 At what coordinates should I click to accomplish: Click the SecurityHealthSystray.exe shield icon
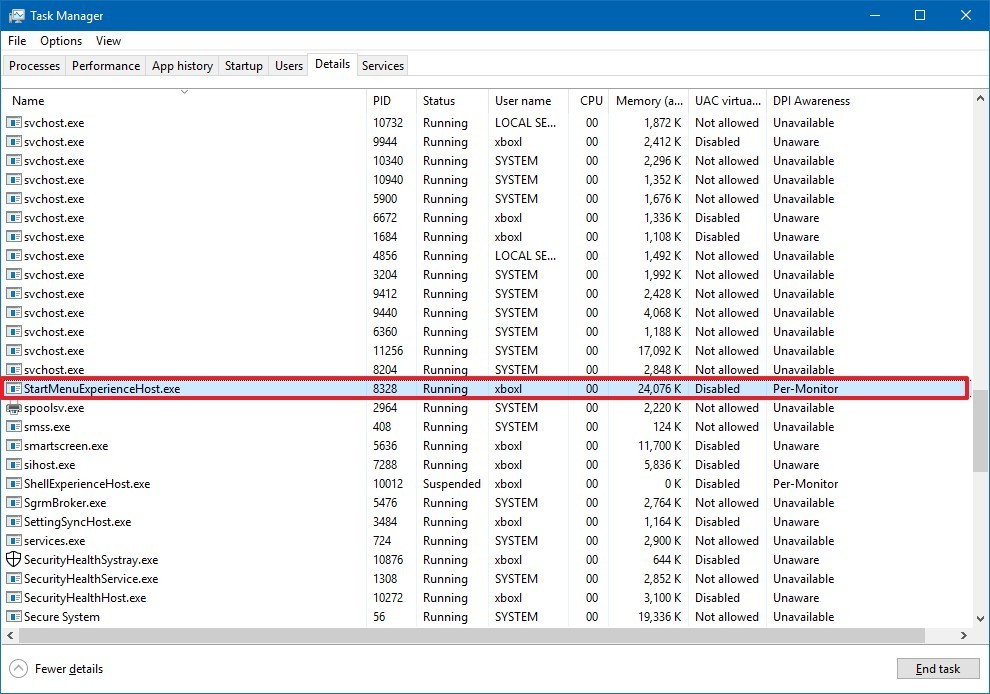click(13, 559)
